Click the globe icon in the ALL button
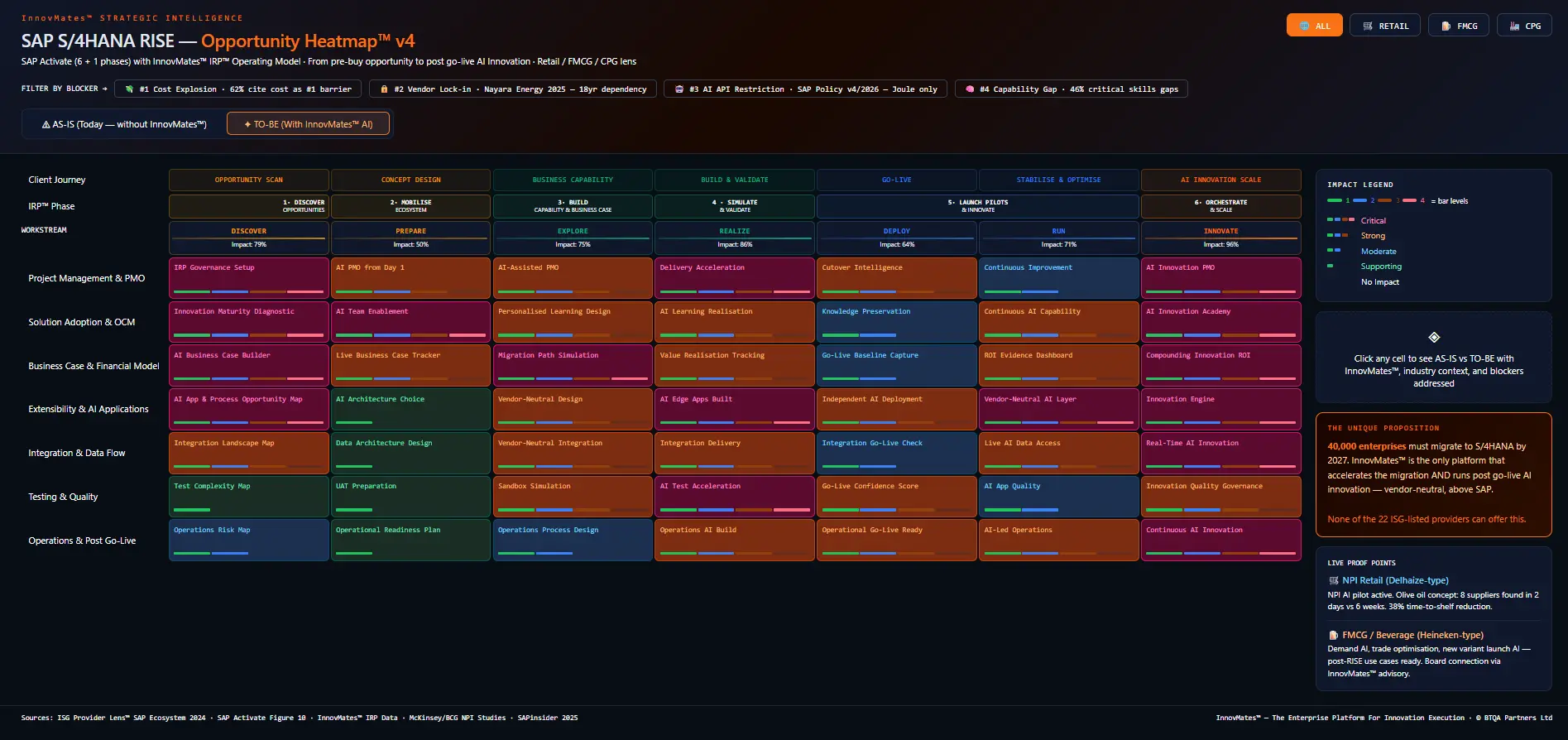The width and height of the screenshot is (1568, 740). (x=1304, y=26)
